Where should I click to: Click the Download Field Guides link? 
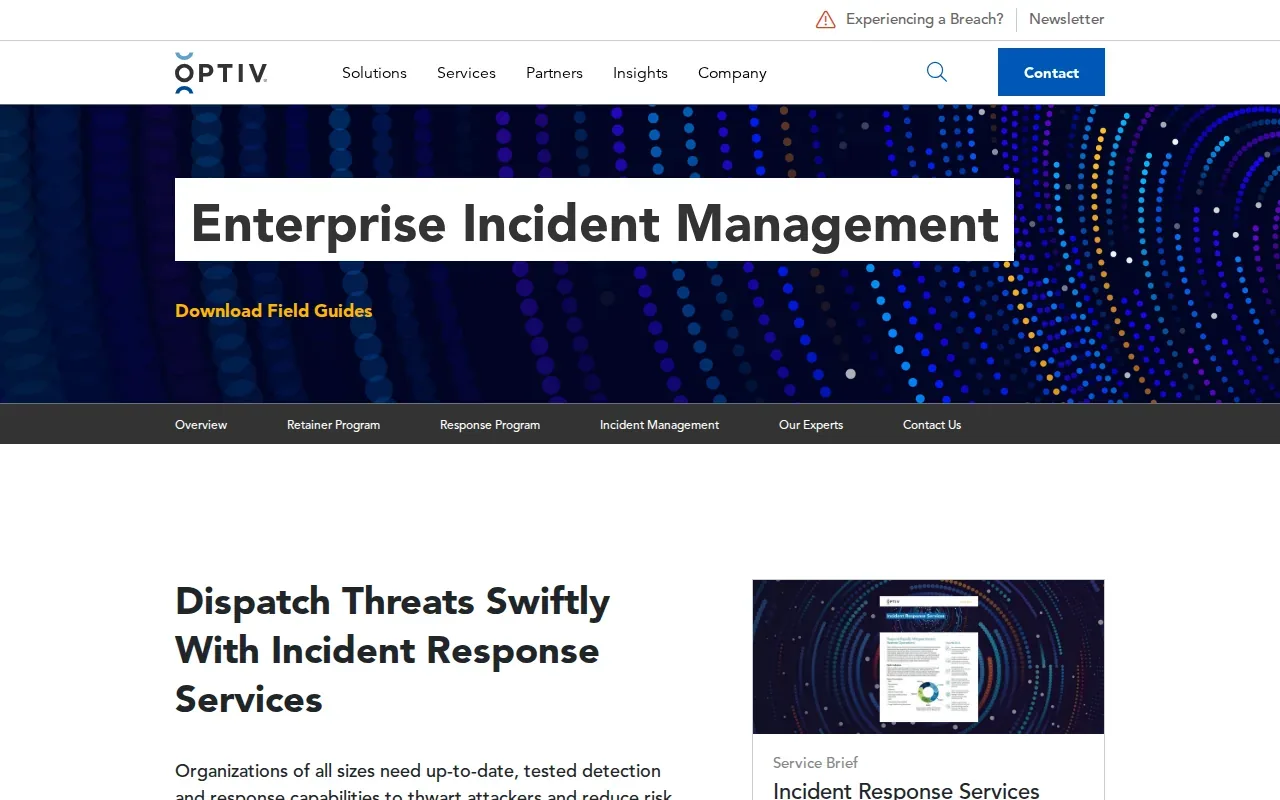coord(274,311)
